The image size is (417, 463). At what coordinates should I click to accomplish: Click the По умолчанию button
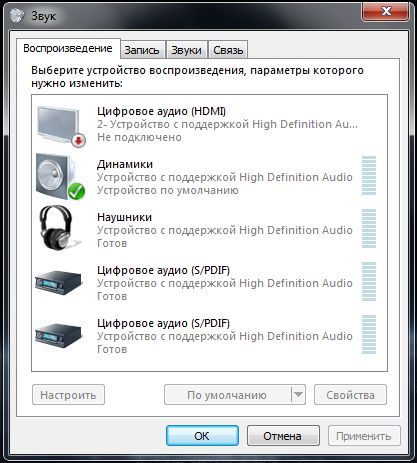point(228,395)
